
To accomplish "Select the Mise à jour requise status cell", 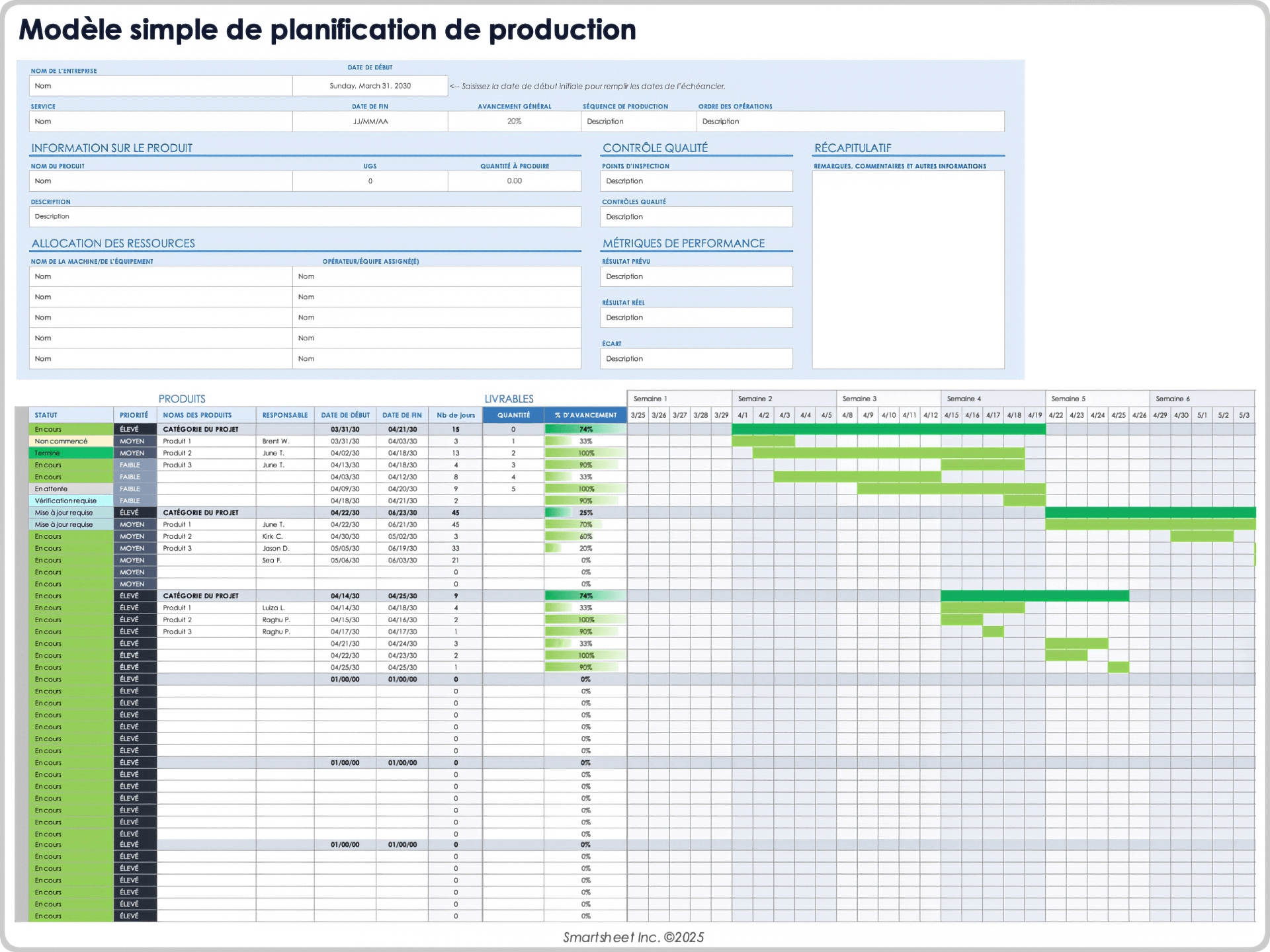I will click(x=70, y=512).
